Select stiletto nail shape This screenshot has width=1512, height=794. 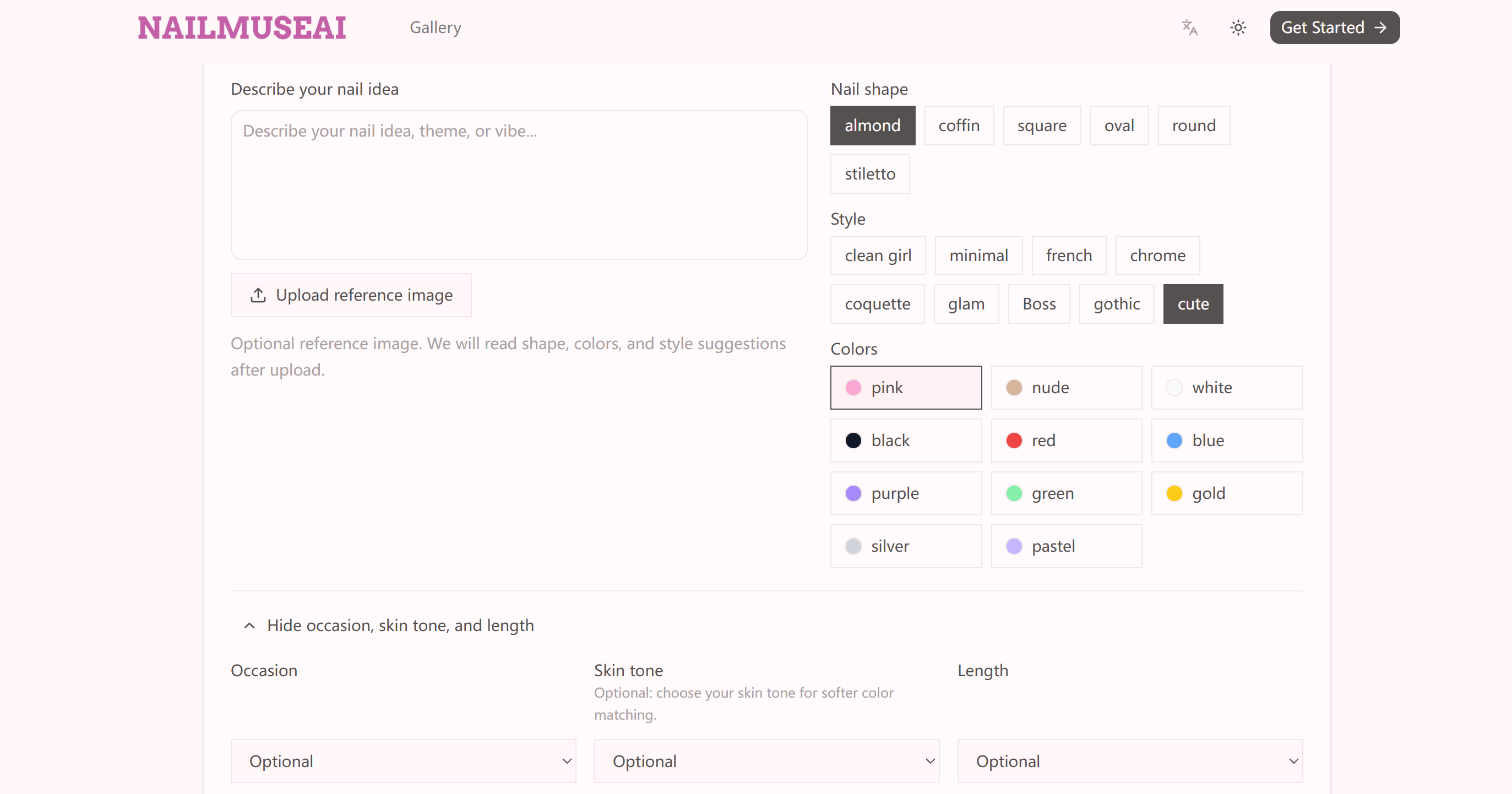click(869, 173)
